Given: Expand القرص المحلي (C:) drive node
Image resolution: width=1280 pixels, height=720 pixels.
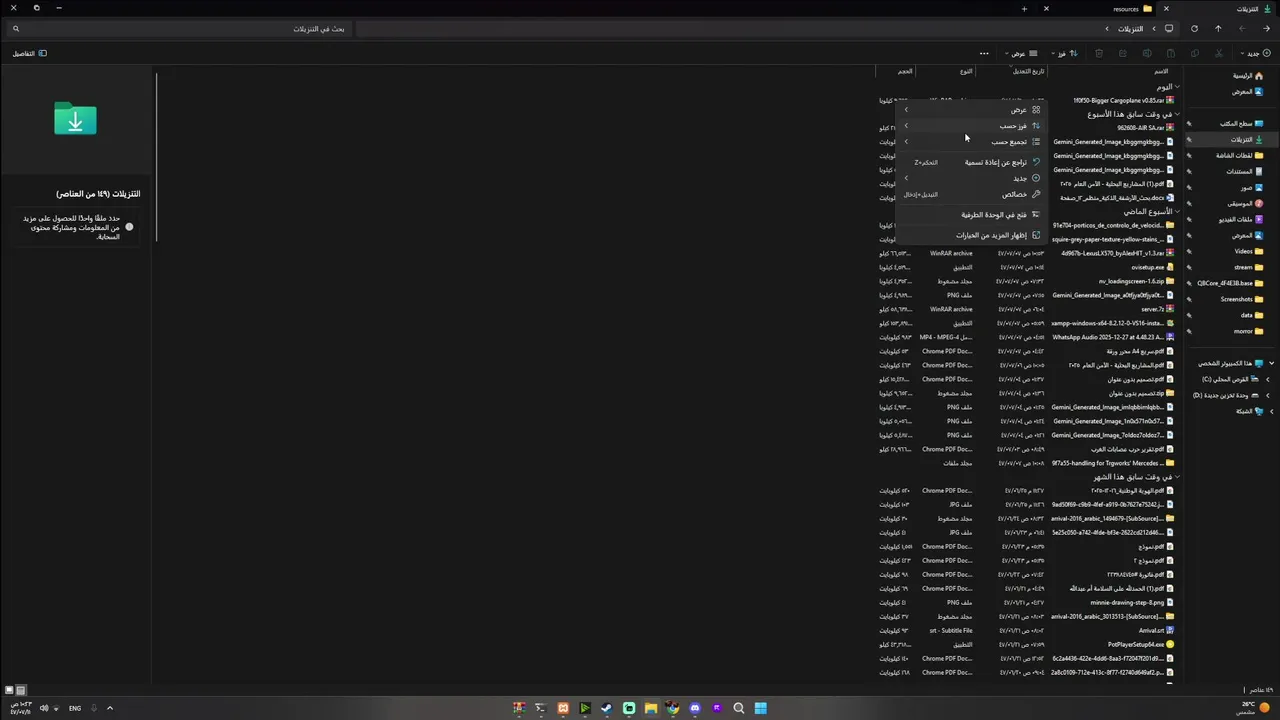Looking at the screenshot, I should [x=1269, y=380].
